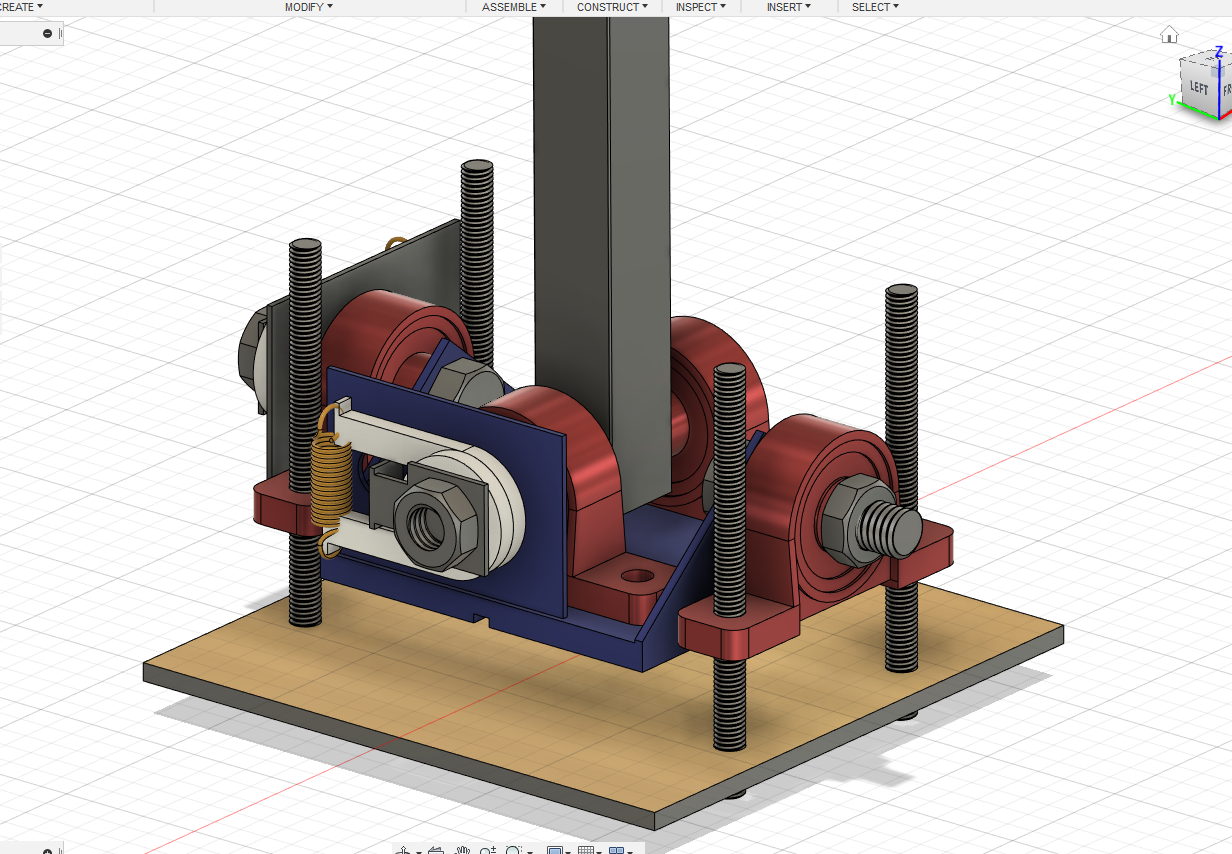Select the Orbit tool in navigation bar
Image resolution: width=1232 pixels, height=854 pixels.
click(403, 850)
